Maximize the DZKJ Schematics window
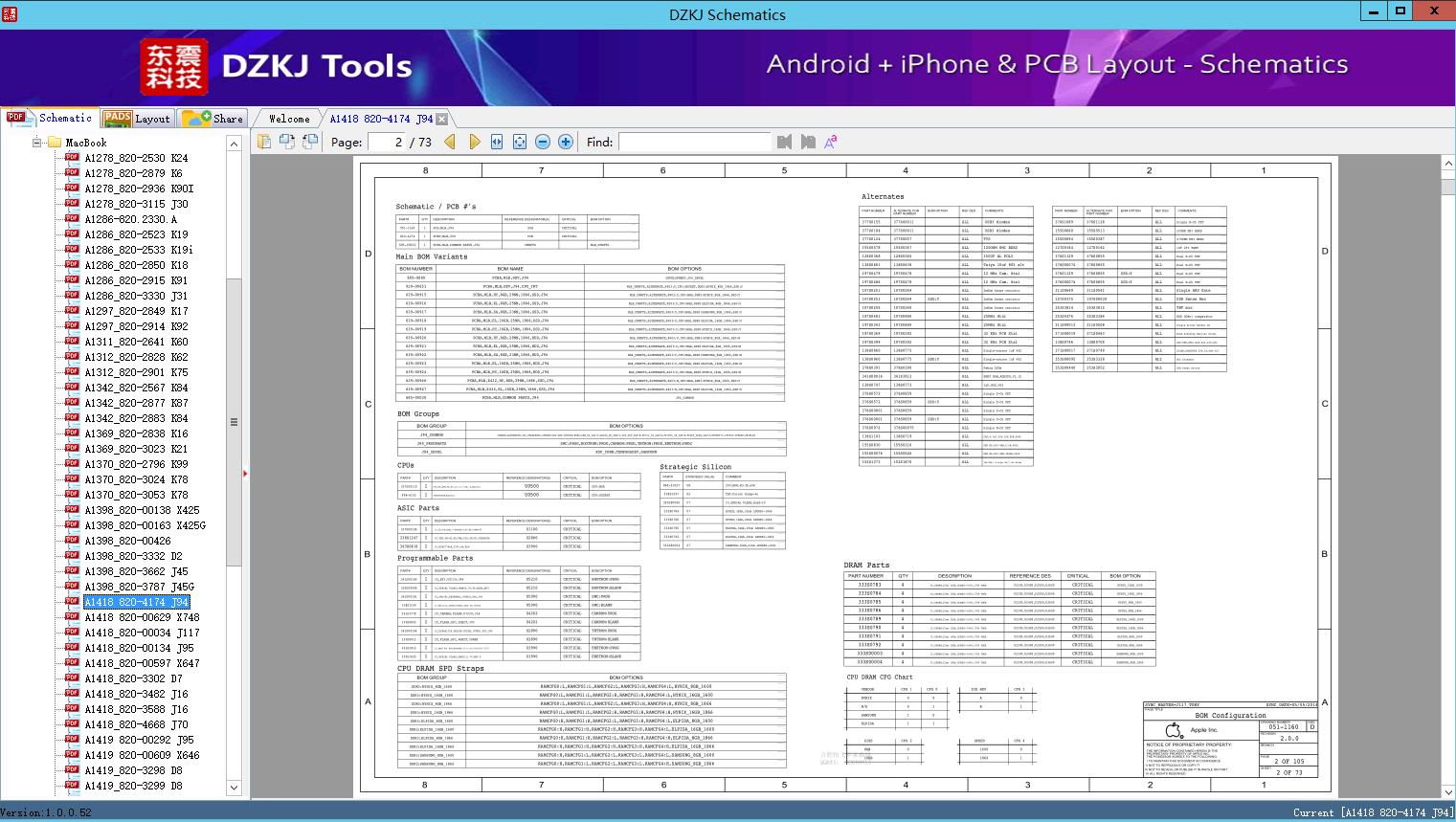1456x822 pixels. [x=1401, y=11]
